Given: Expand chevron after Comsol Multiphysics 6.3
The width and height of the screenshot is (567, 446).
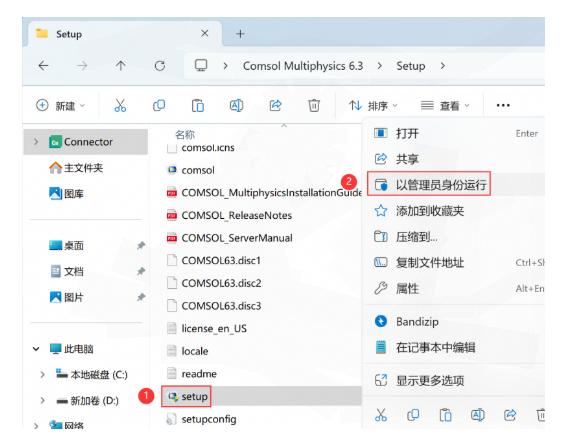Looking at the screenshot, I should tap(380, 66).
